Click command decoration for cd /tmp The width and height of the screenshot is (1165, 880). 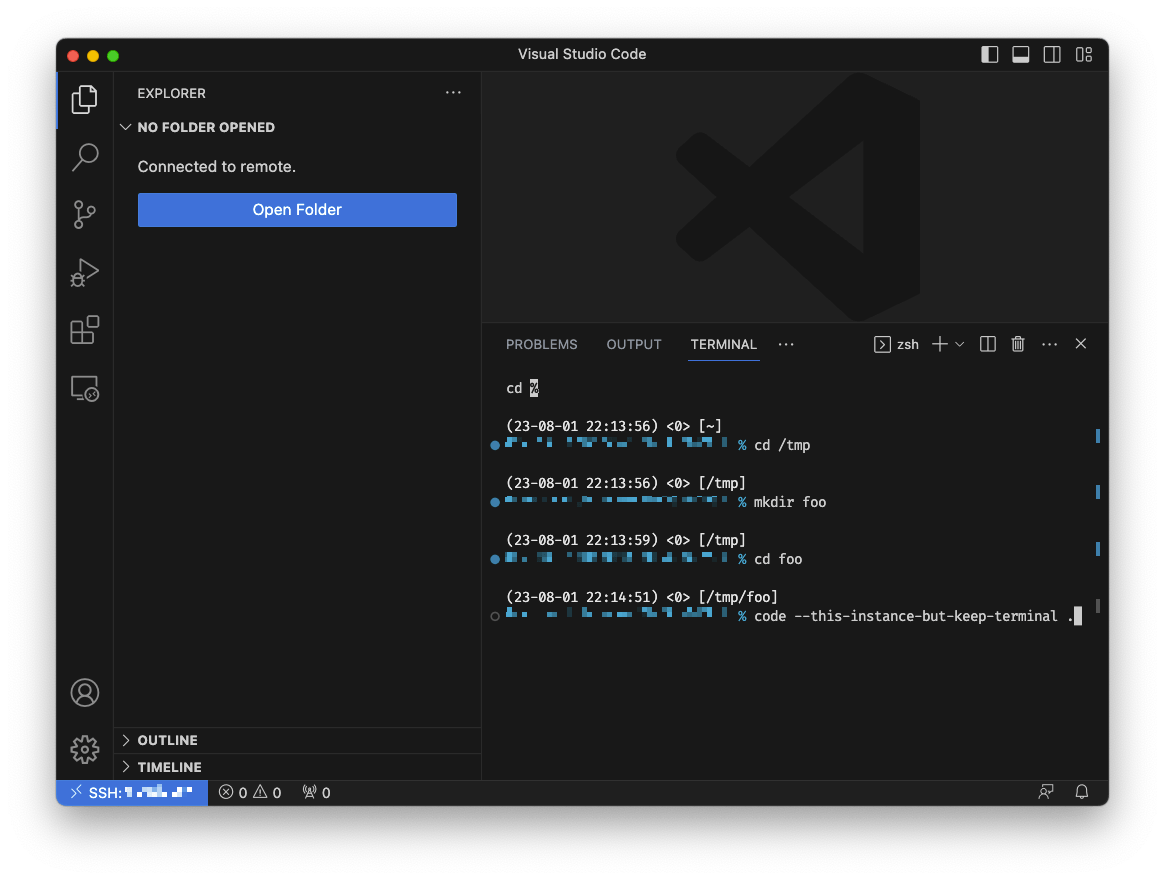495,445
